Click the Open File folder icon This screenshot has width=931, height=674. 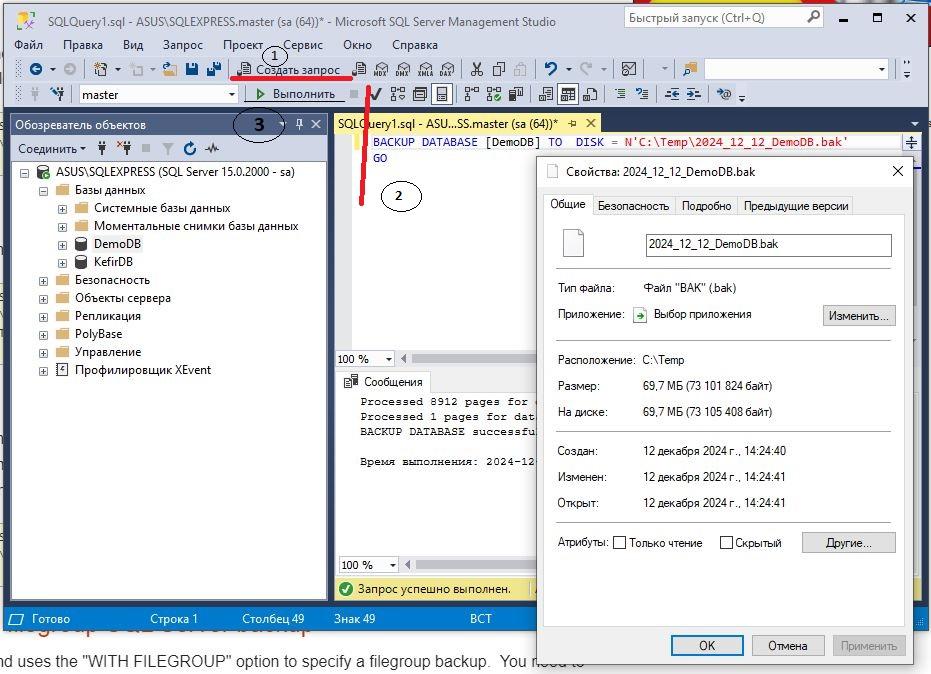pyautogui.click(x=170, y=69)
